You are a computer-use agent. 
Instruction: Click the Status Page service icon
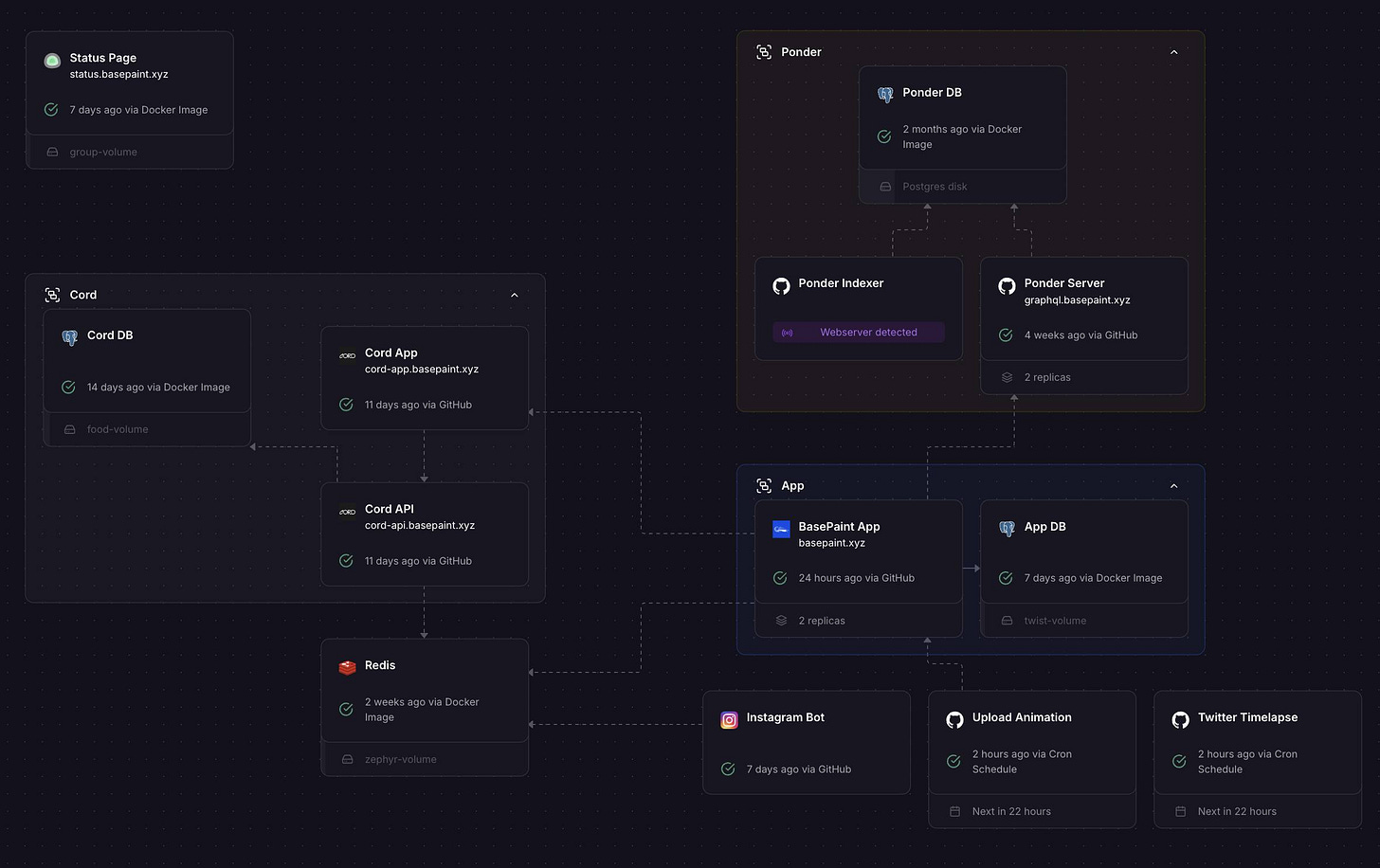point(52,61)
